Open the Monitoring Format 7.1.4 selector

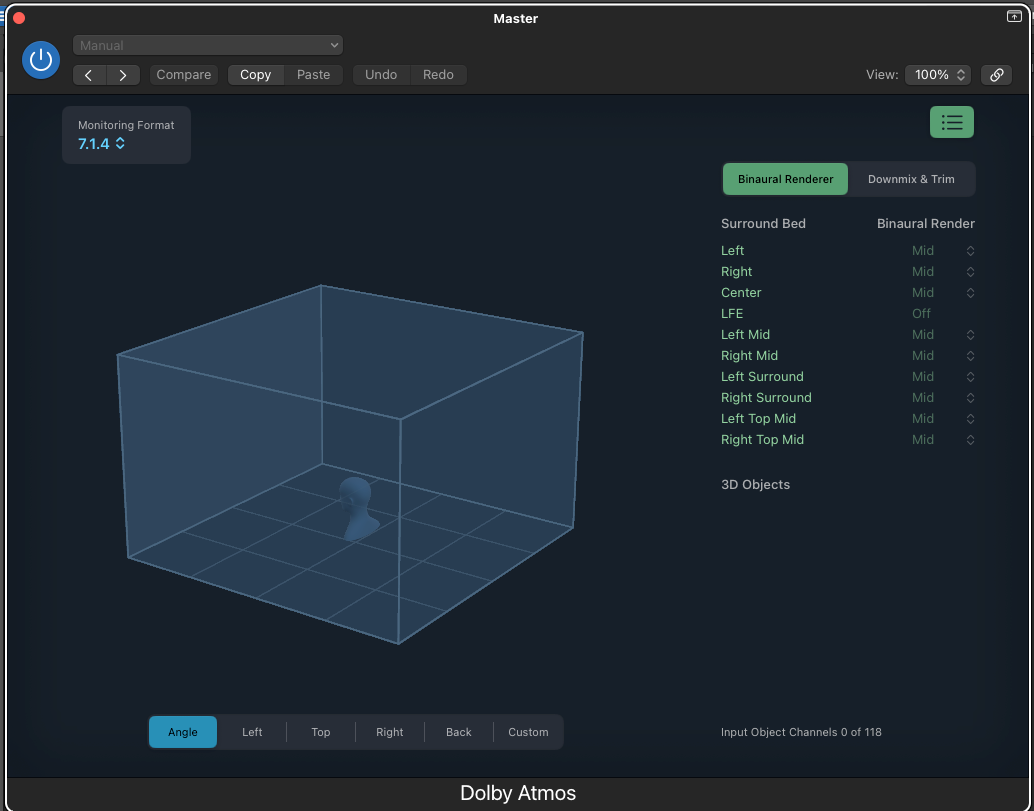click(102, 143)
